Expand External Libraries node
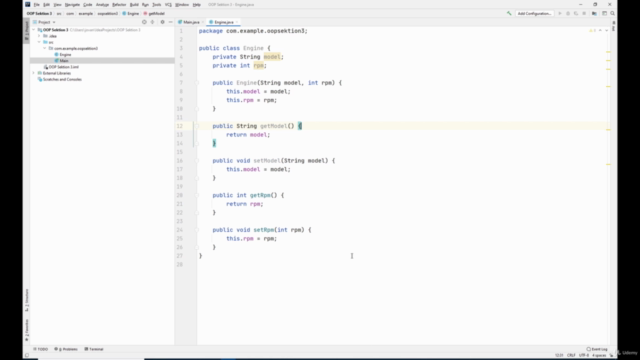Screen dimensions: 640x360 (34, 73)
